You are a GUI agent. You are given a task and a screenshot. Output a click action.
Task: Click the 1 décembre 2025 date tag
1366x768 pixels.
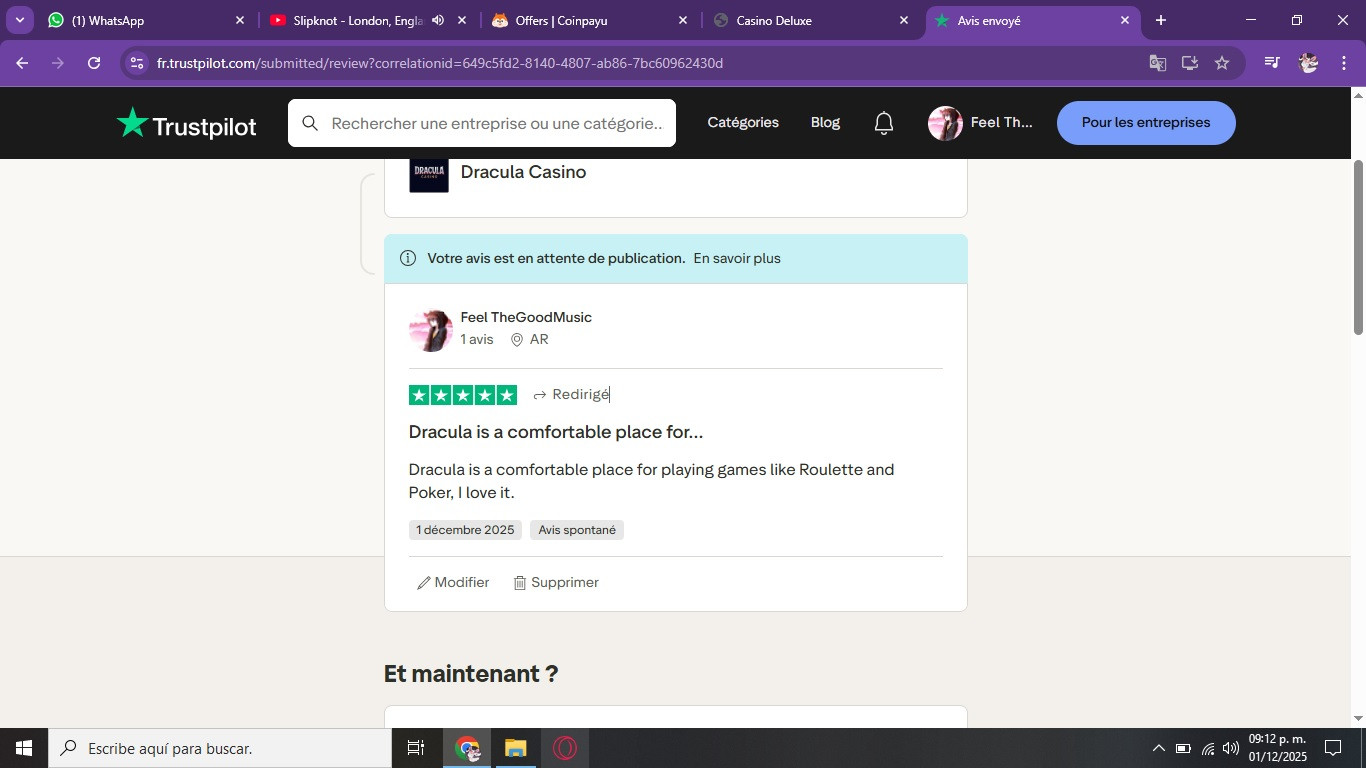(x=465, y=530)
